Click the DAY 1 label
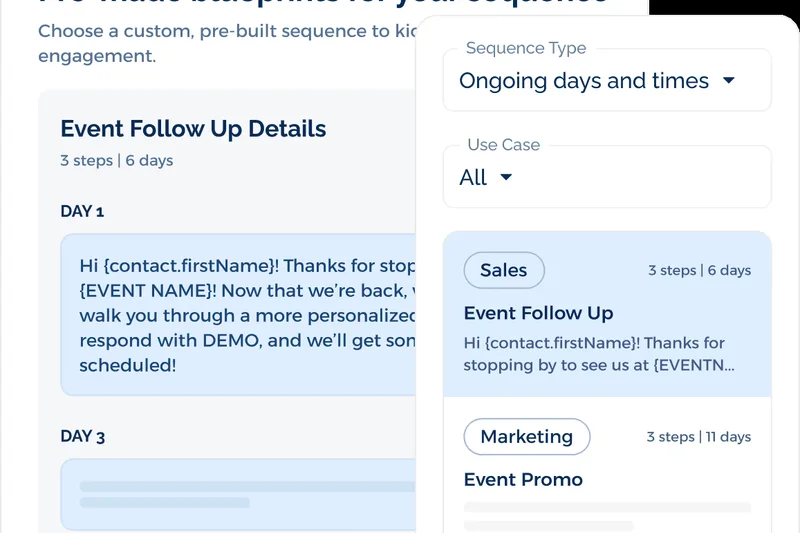The image size is (800, 533). 82,211
